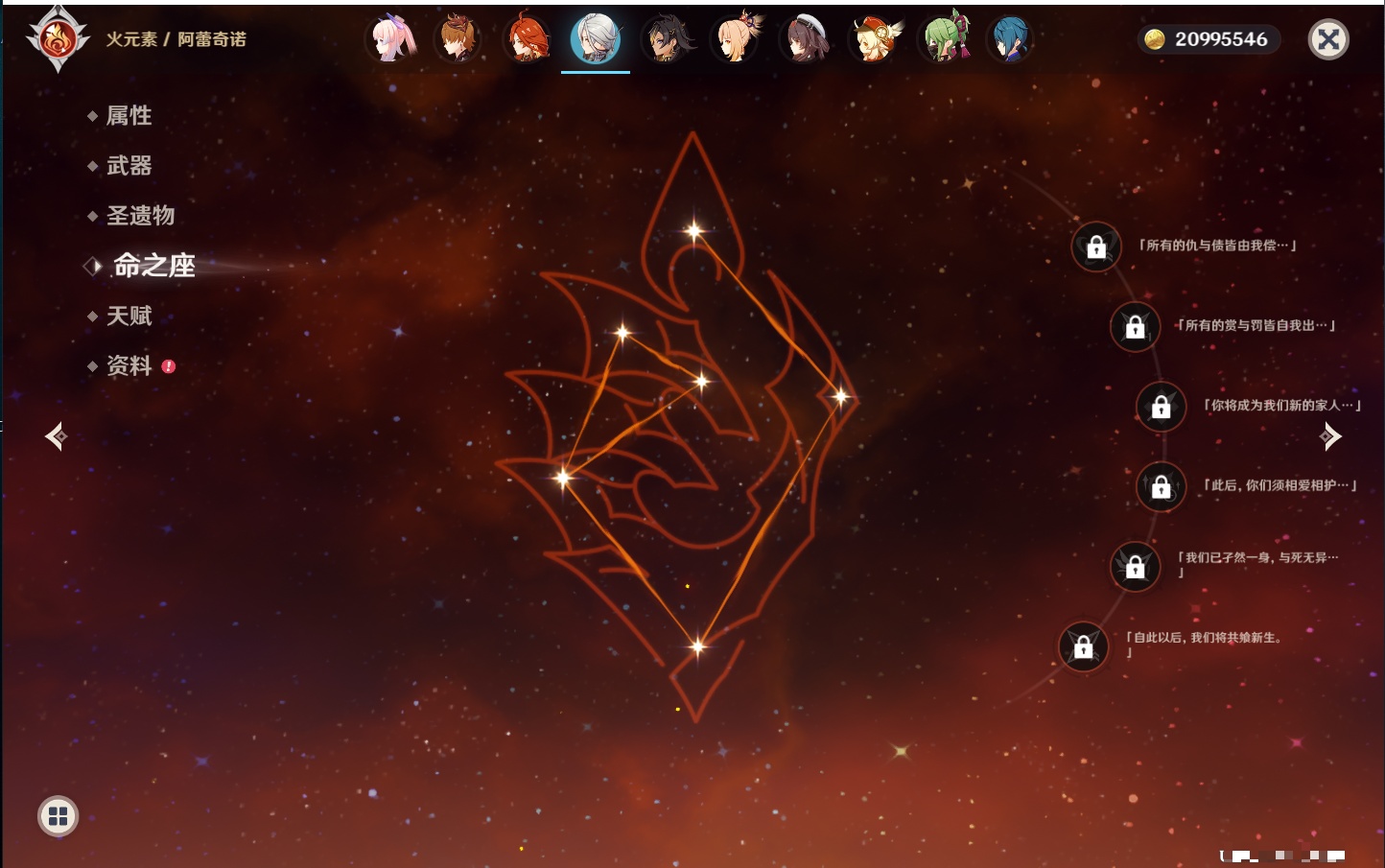Click the topmost star in the constellation
This screenshot has height=868, width=1385.
pyautogui.click(x=694, y=230)
